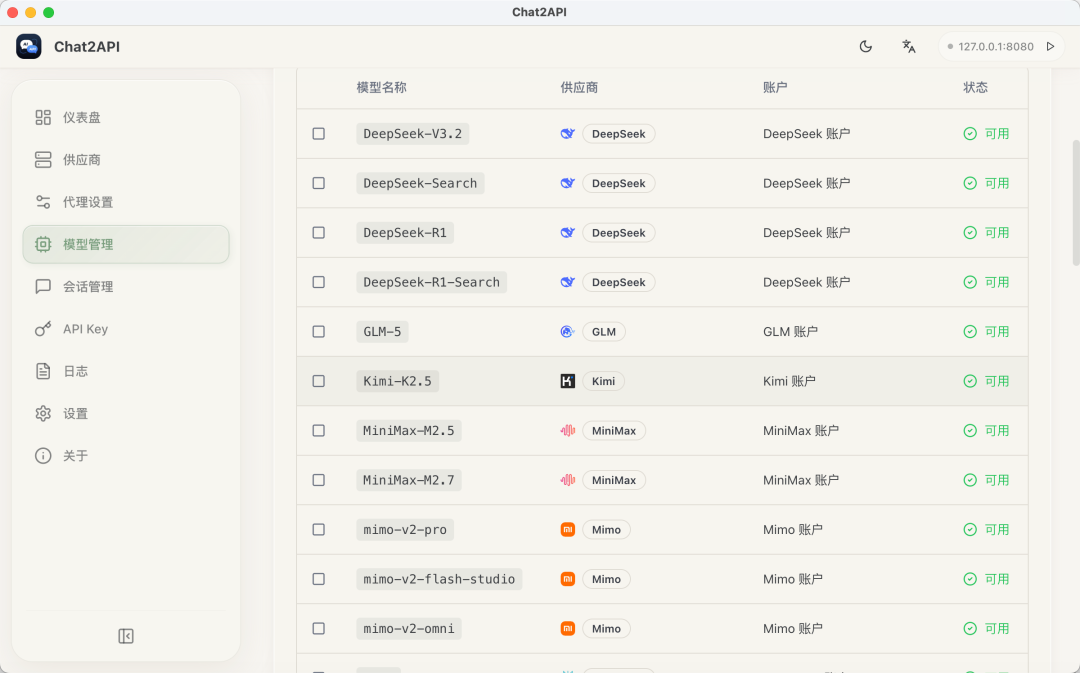1080x673 pixels.
Task: Click the Kimi provider icon
Action: coord(568,381)
